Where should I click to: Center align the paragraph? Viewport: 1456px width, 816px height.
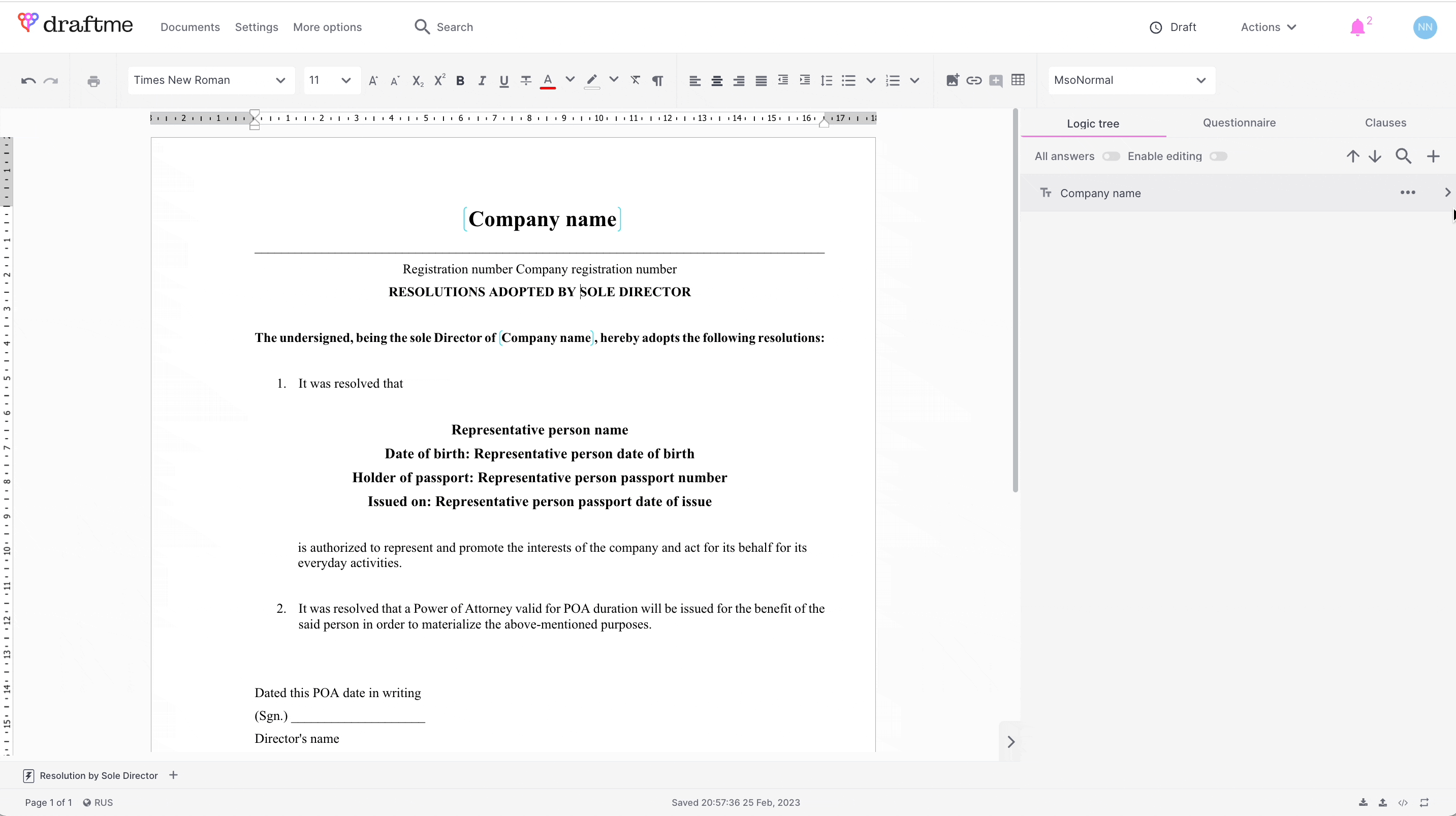point(717,81)
